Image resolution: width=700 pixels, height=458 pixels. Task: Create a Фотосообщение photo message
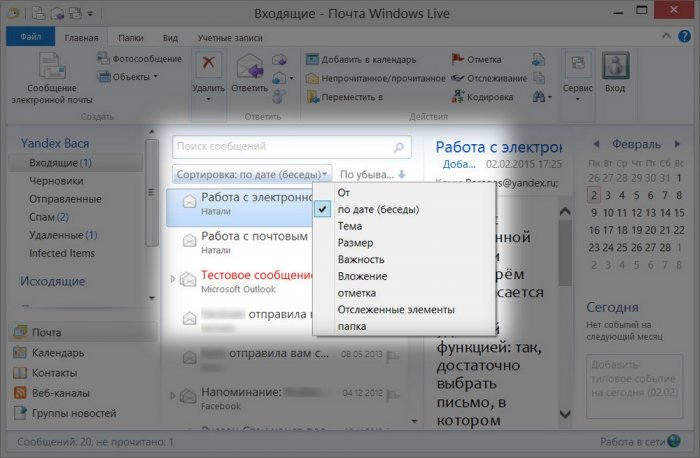click(x=139, y=58)
